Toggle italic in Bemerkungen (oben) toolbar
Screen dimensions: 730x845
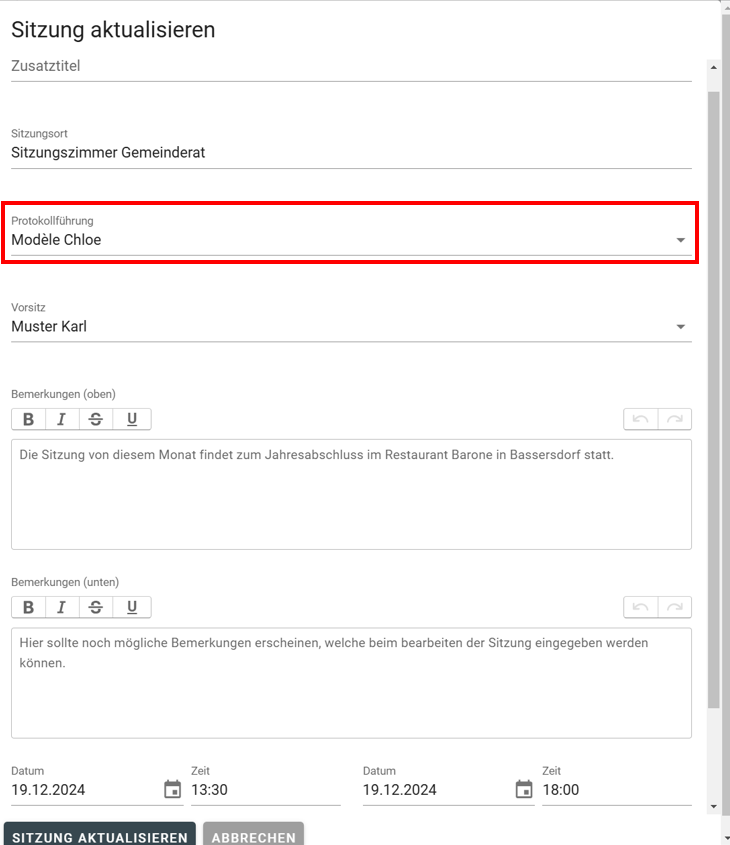pyautogui.click(x=62, y=419)
